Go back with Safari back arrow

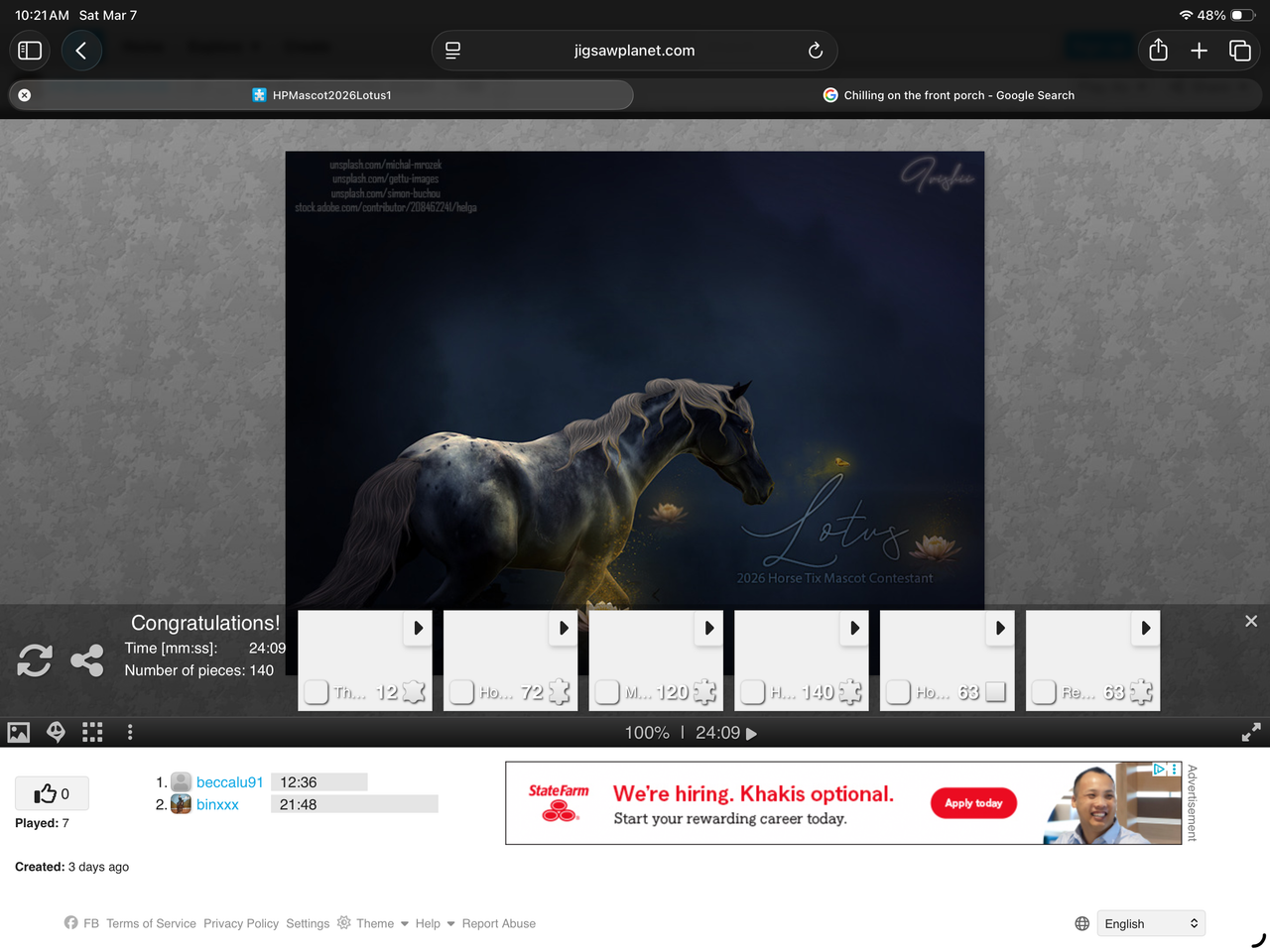pyautogui.click(x=81, y=51)
